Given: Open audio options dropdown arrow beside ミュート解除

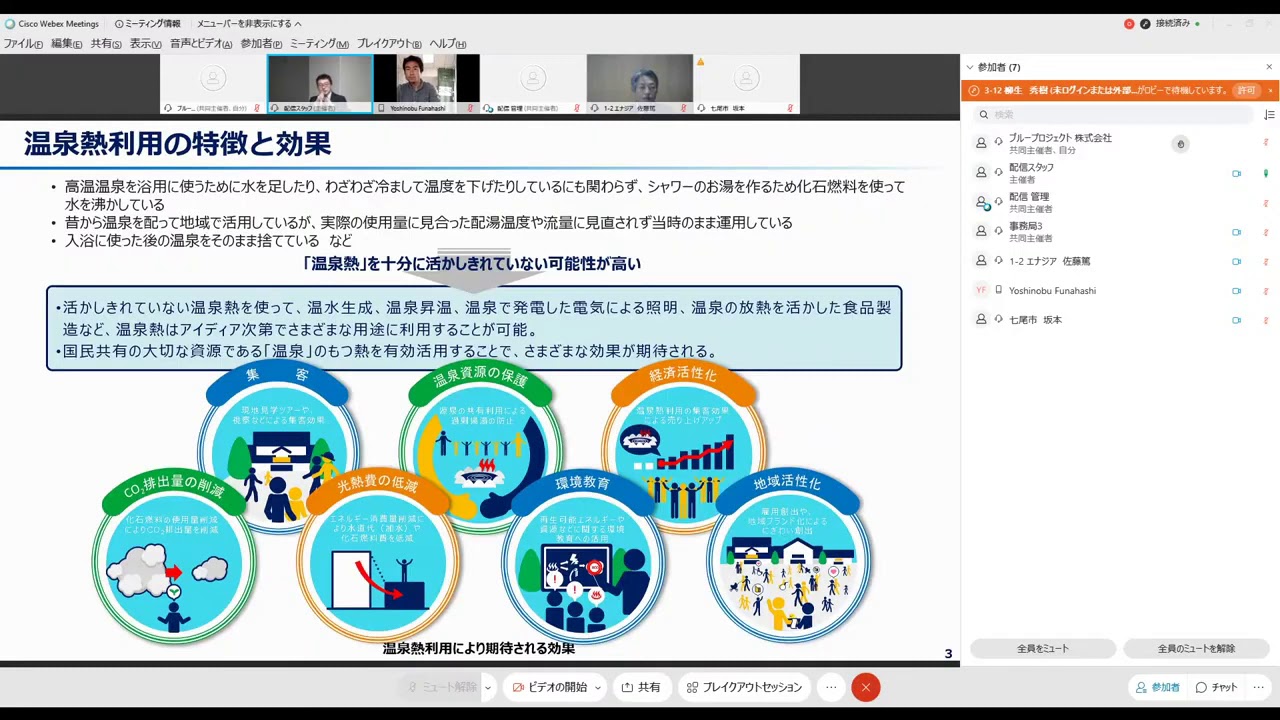Looking at the screenshot, I should click(488, 687).
